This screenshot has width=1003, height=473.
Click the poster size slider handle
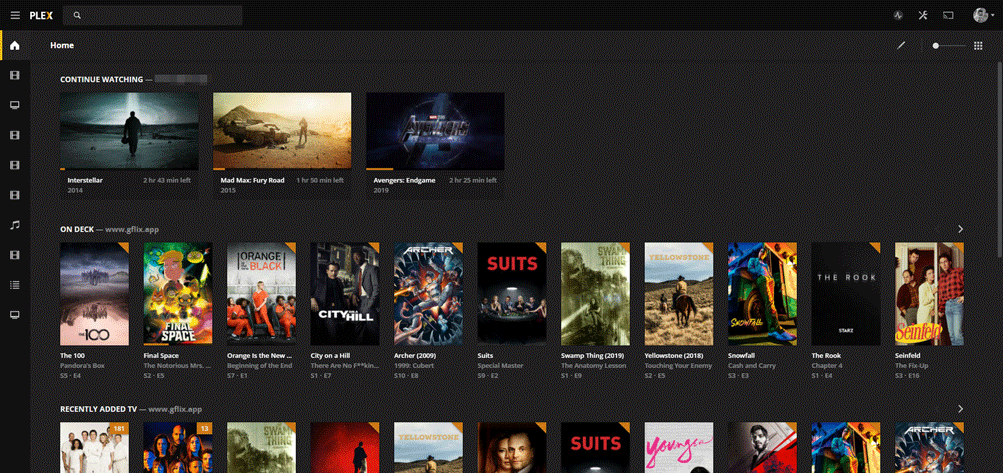(x=936, y=46)
